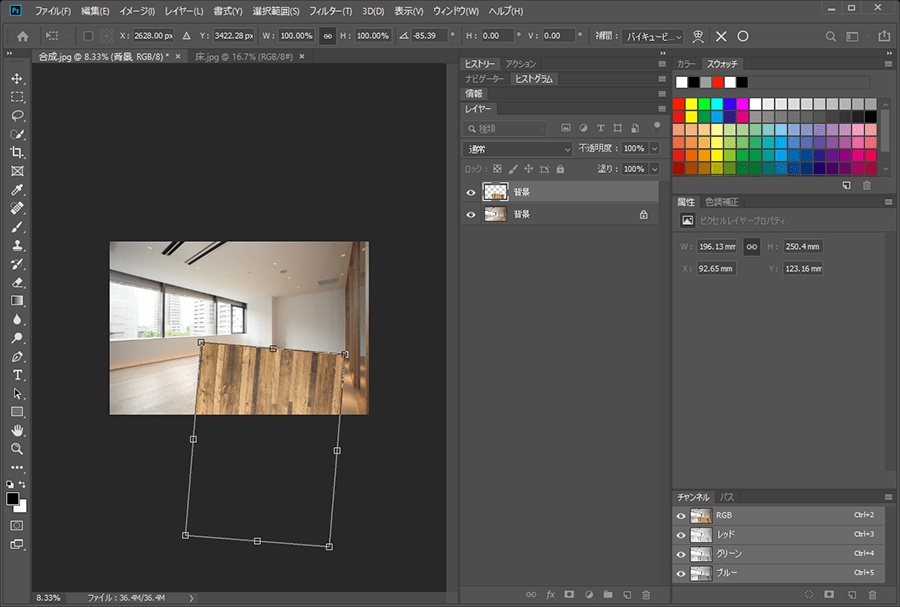Screen dimensions: 900x607
Task: Toggle visibility of the レッド channel
Action: tap(681, 535)
